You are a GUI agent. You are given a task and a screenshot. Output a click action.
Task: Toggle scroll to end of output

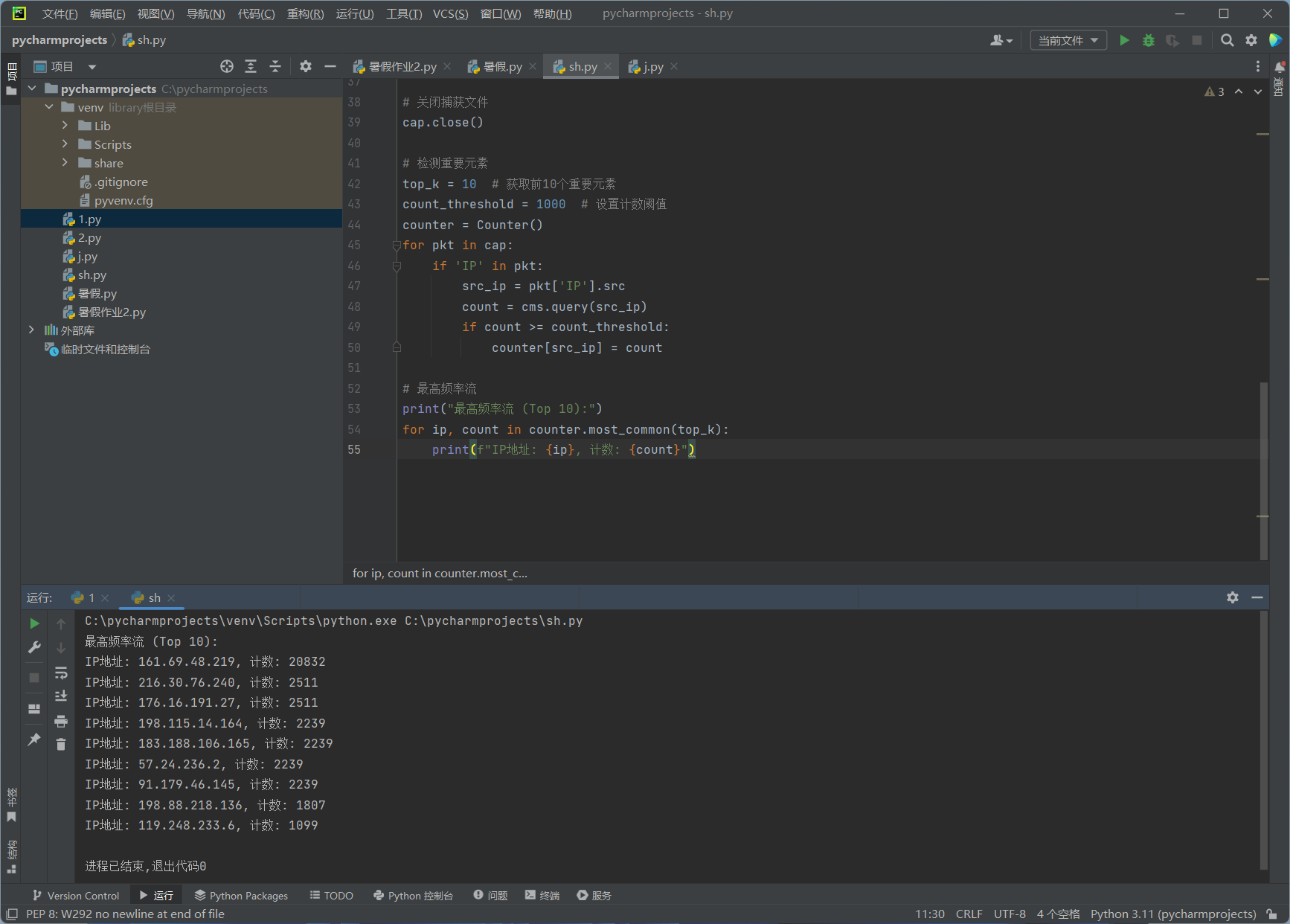pyautogui.click(x=61, y=696)
